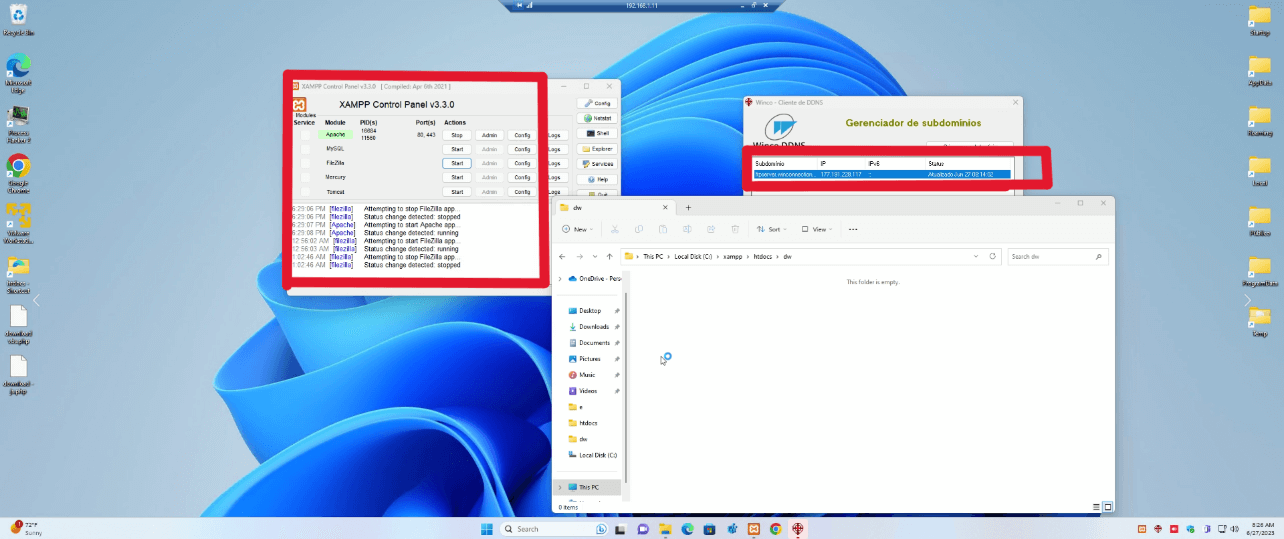
Task: Open the Windows Start menu
Action: coord(487,528)
